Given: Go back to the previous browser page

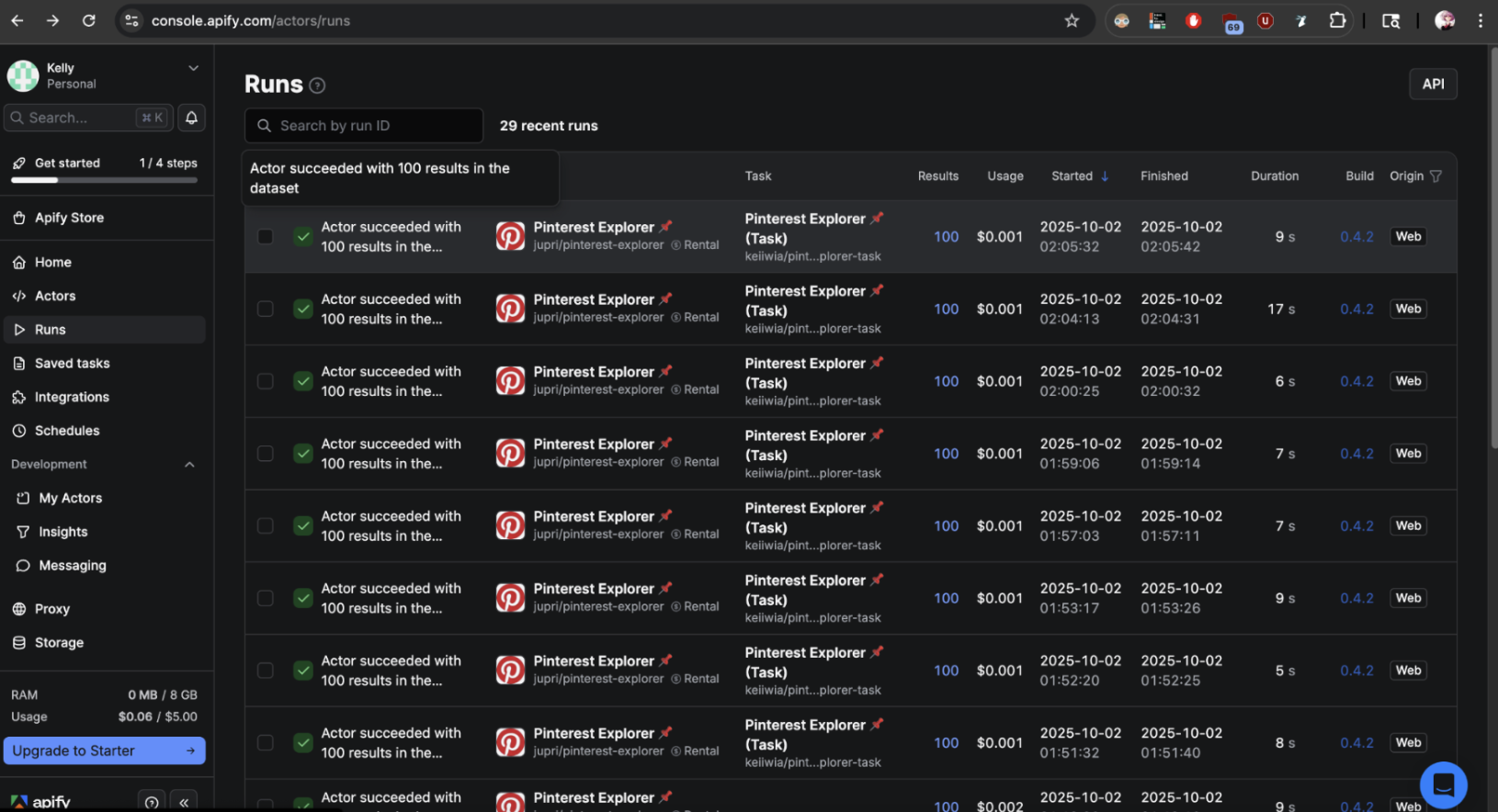Looking at the screenshot, I should coord(17,20).
